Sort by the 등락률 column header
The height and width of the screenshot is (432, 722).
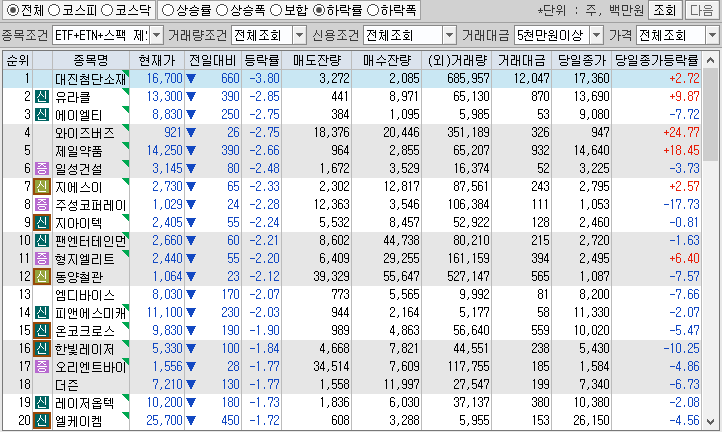pyautogui.click(x=262, y=60)
